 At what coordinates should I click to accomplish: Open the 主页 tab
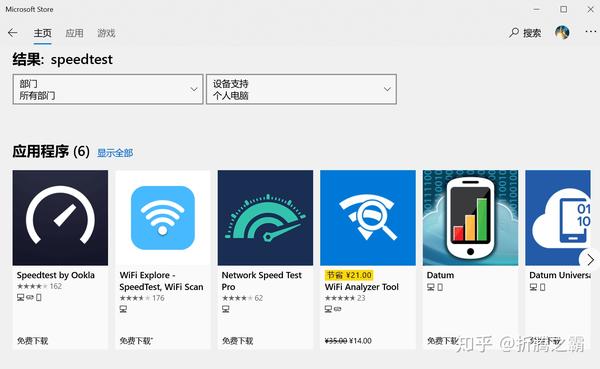coord(42,33)
